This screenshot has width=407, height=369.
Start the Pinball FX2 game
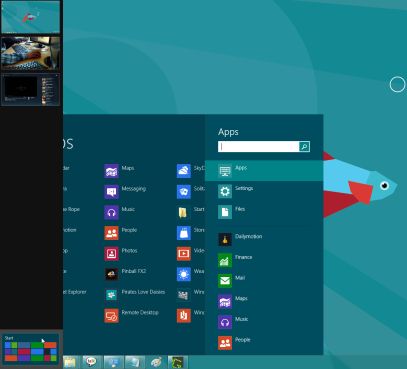[x=111, y=275]
